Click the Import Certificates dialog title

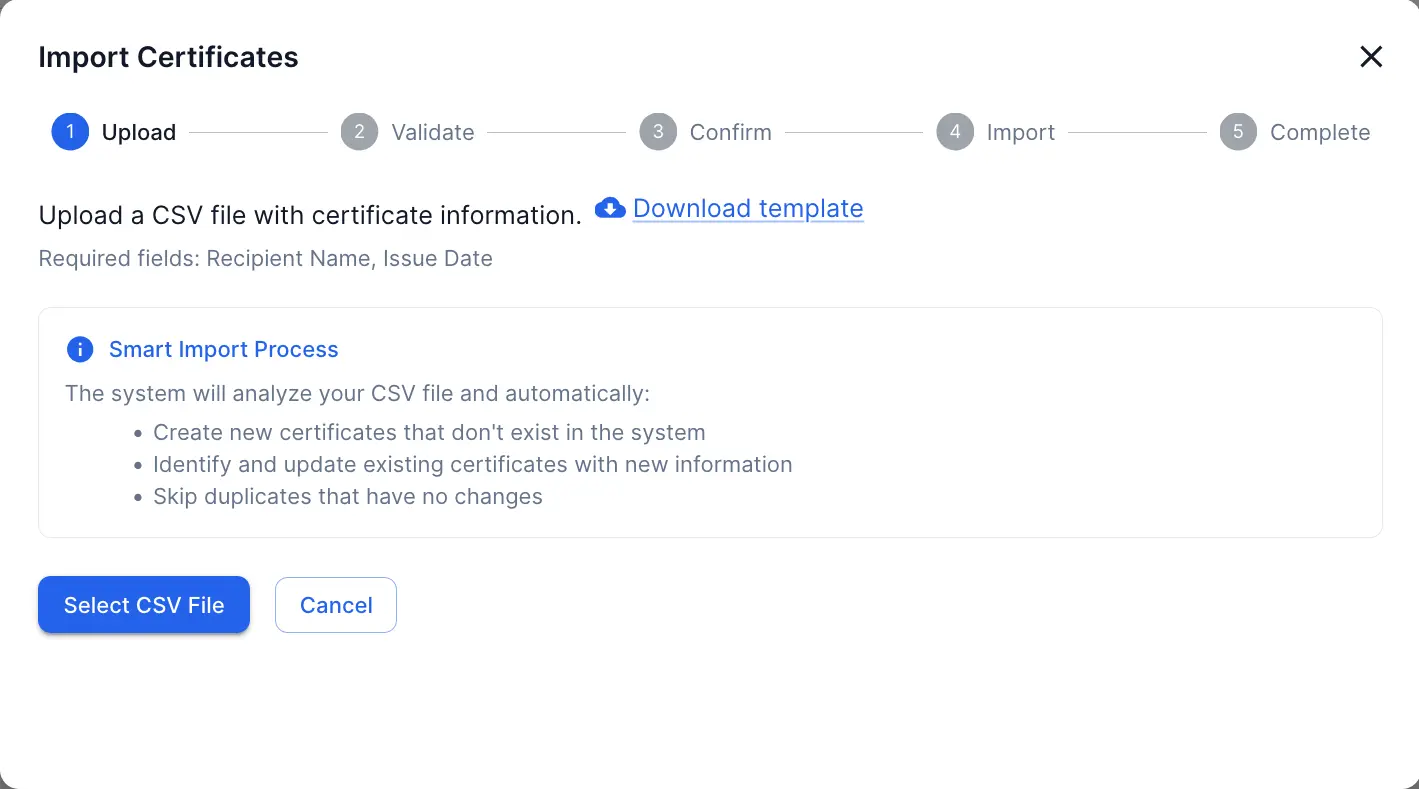coord(168,57)
